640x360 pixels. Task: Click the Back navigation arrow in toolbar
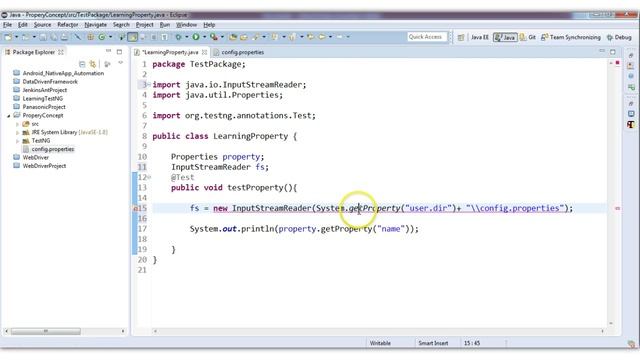(x=311, y=37)
